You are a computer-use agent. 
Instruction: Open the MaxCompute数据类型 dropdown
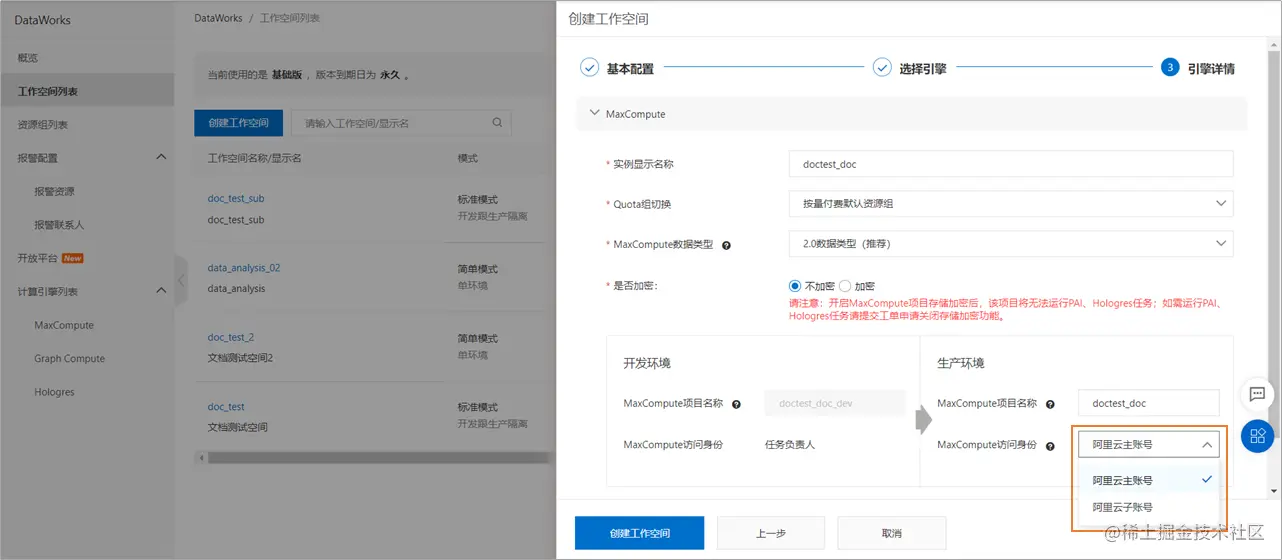(x=1010, y=244)
